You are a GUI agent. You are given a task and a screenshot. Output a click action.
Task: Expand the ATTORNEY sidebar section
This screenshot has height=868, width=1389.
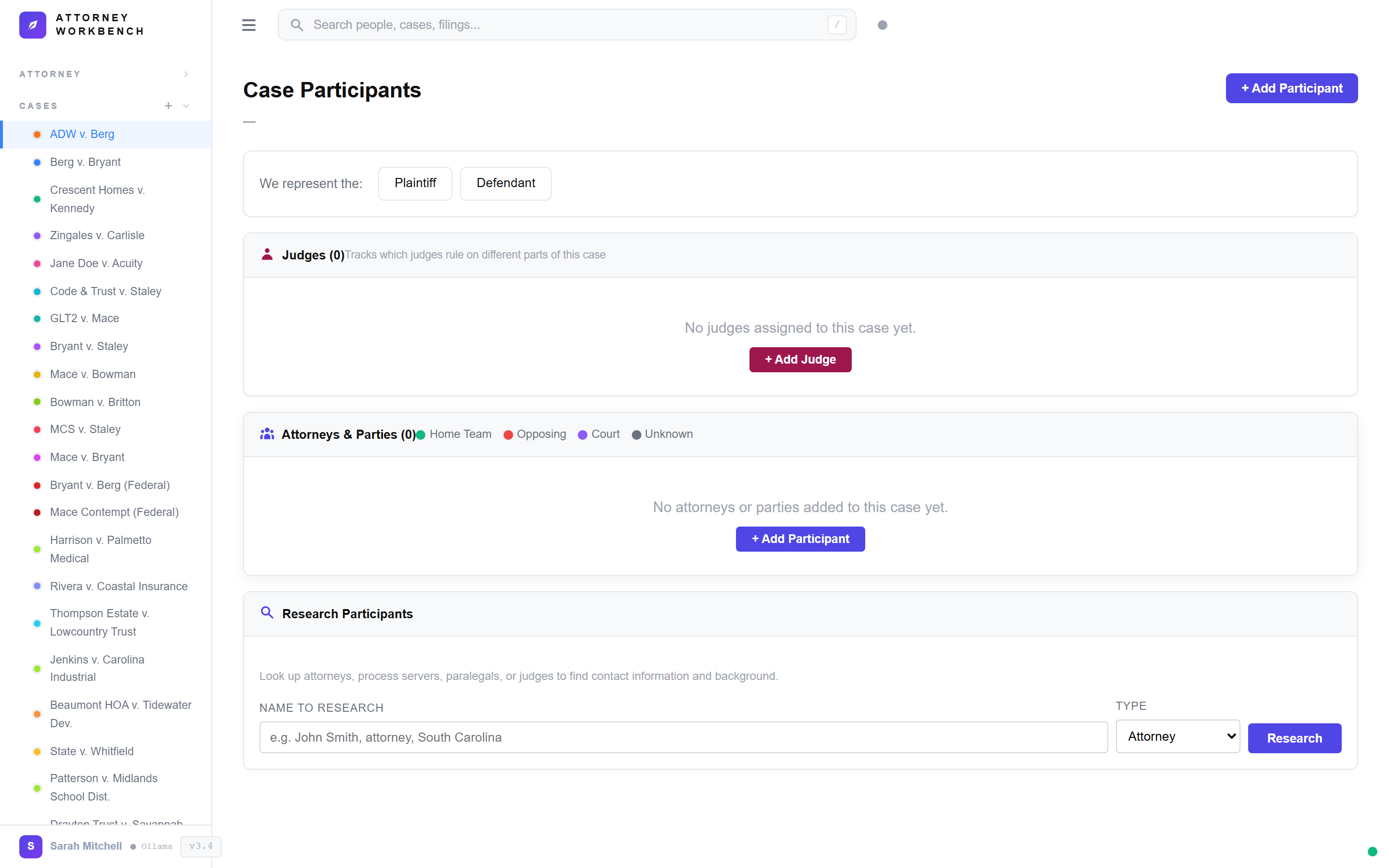pos(185,73)
